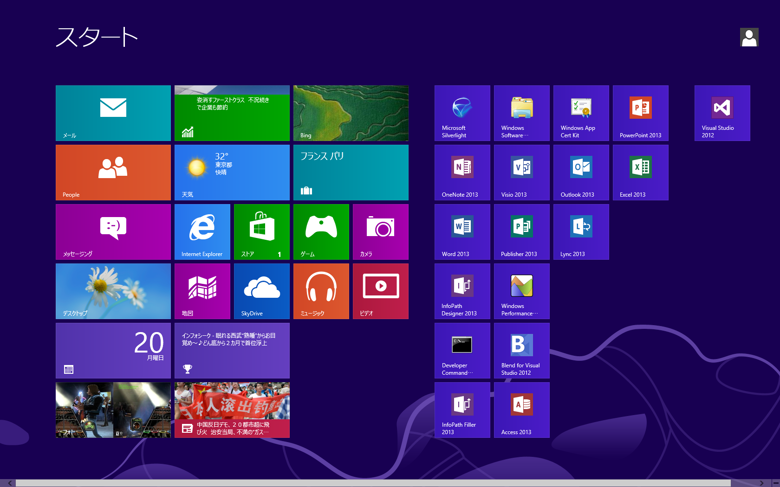Open the Finance tile with chart icon
The width and height of the screenshot is (780, 487).
coord(232,113)
